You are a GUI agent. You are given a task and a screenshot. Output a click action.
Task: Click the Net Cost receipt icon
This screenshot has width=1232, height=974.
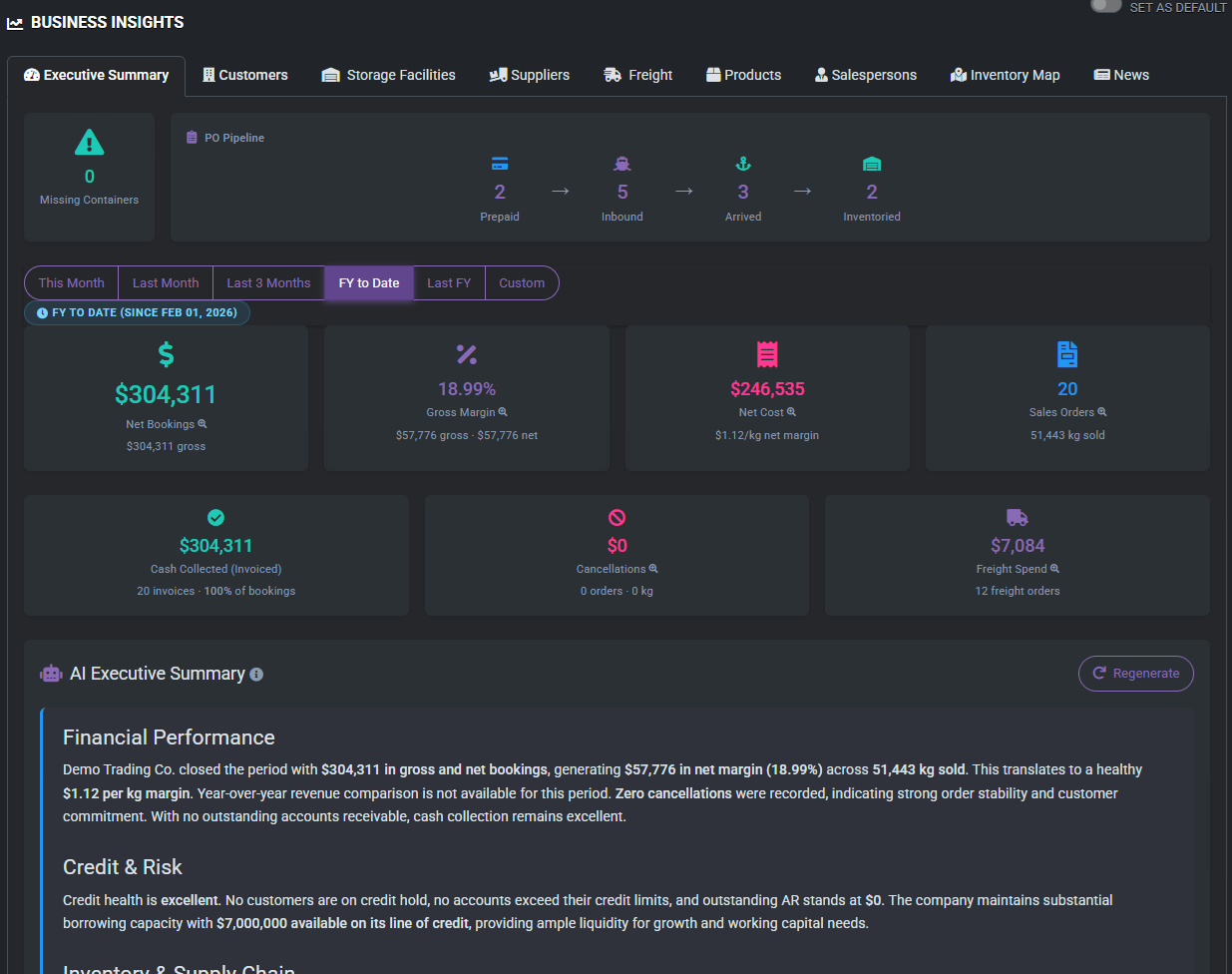pyautogui.click(x=767, y=354)
